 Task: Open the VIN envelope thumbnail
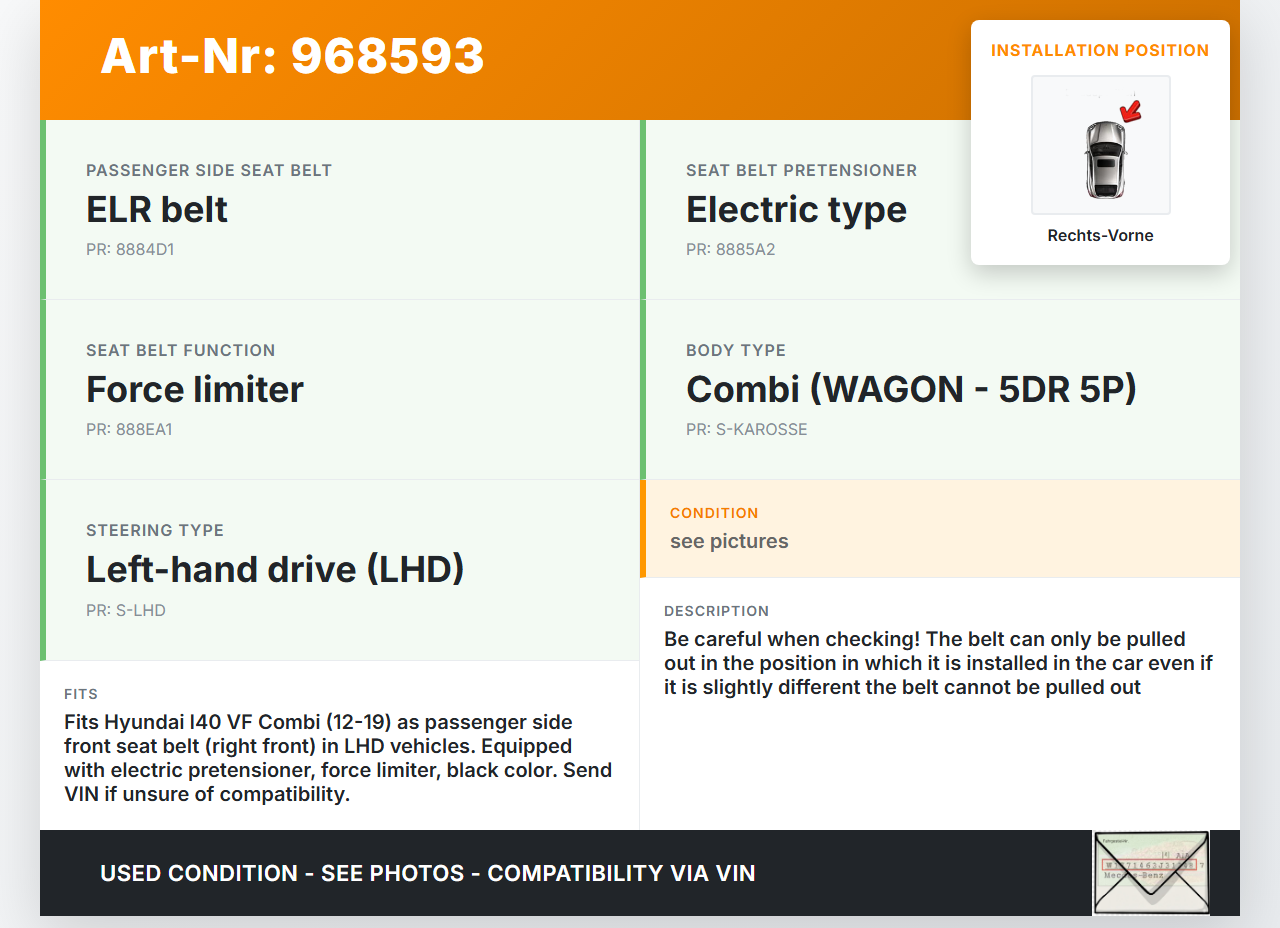1151,872
